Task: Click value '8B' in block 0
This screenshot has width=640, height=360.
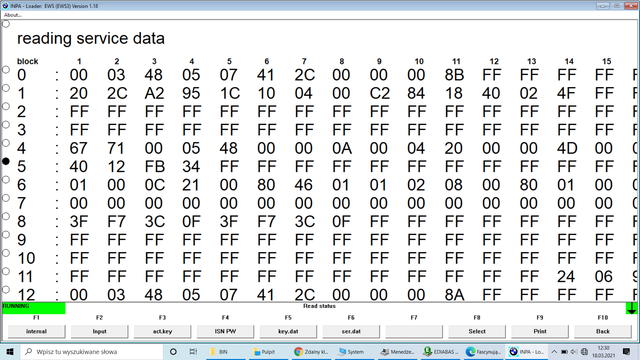Action: 454,75
